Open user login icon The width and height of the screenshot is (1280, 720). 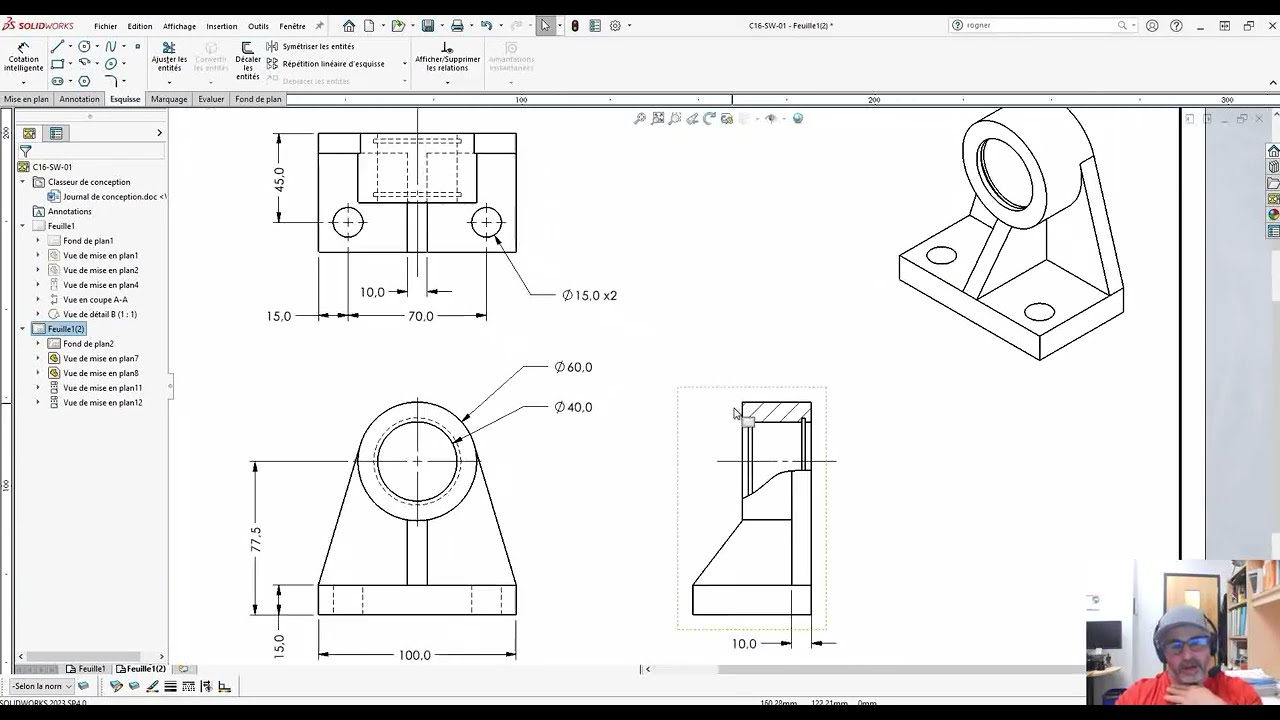click(x=1152, y=26)
